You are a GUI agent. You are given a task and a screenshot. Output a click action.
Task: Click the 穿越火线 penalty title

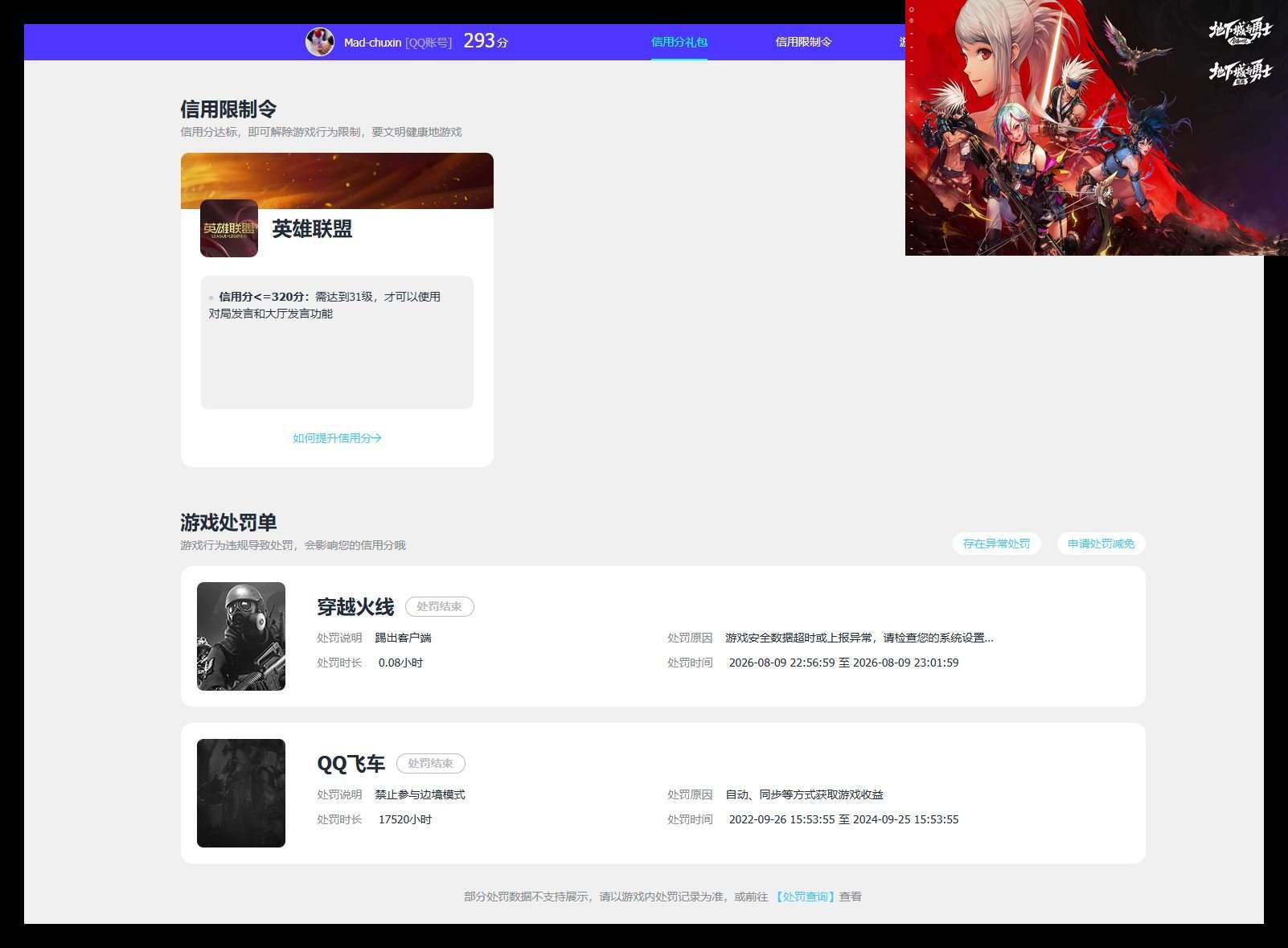(355, 607)
